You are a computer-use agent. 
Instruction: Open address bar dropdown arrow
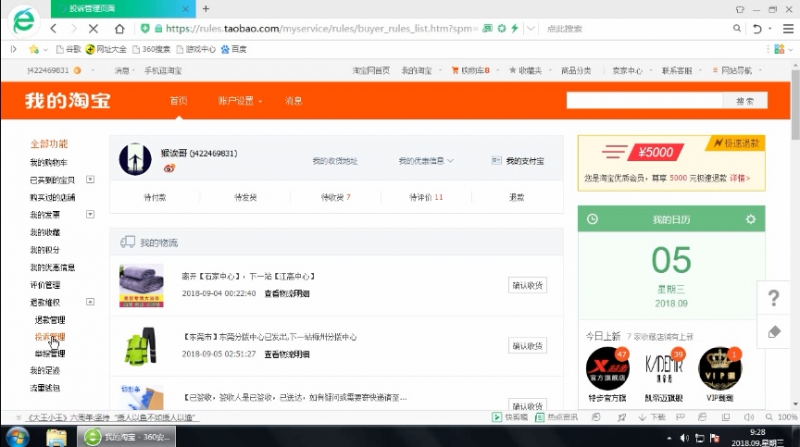pyautogui.click(x=531, y=29)
